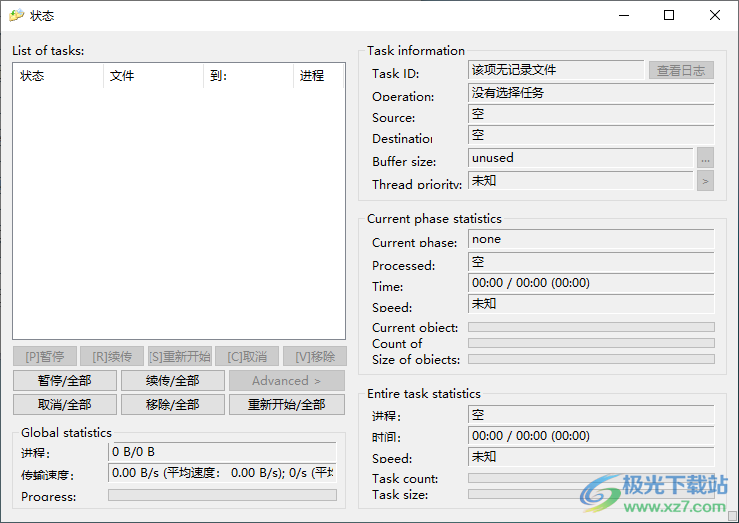This screenshot has width=739, height=523.
Task: Close the 状态 window
Action: pos(714,15)
